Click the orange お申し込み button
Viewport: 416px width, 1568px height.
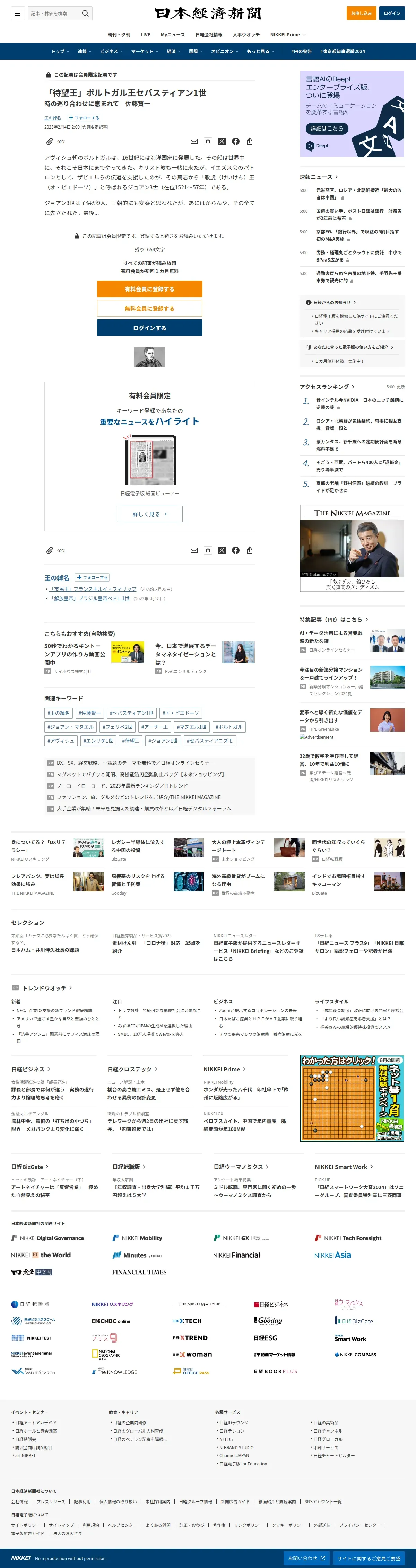point(361,13)
